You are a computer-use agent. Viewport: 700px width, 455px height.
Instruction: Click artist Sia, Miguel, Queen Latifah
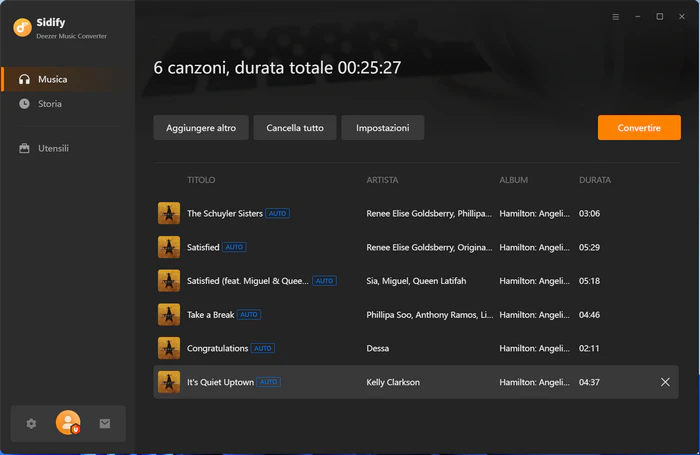(416, 281)
